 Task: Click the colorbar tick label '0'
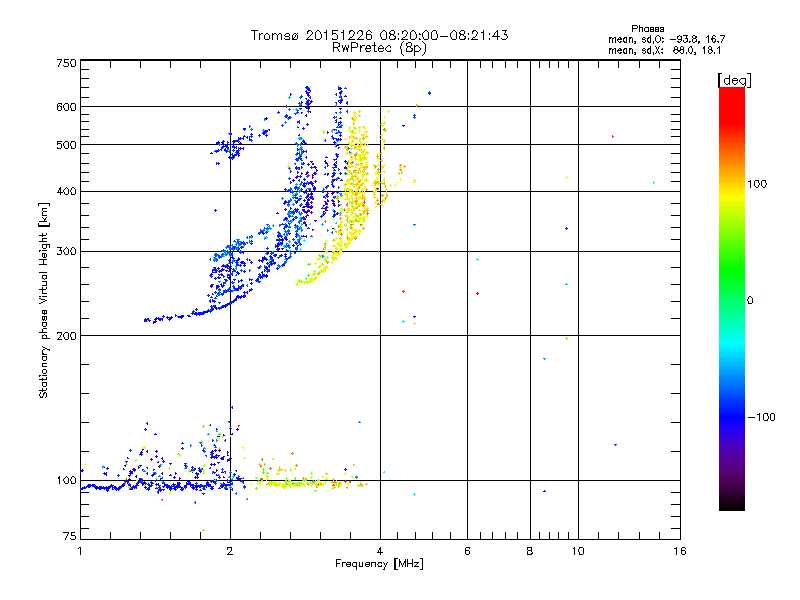(x=750, y=300)
